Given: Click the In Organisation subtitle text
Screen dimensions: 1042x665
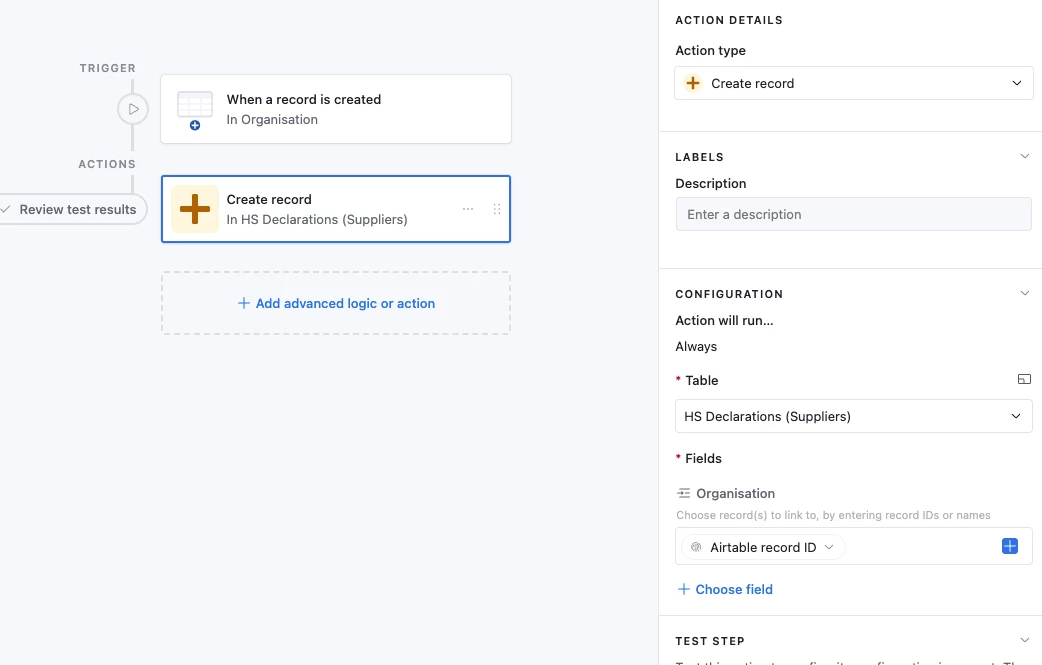Looking at the screenshot, I should point(272,120).
